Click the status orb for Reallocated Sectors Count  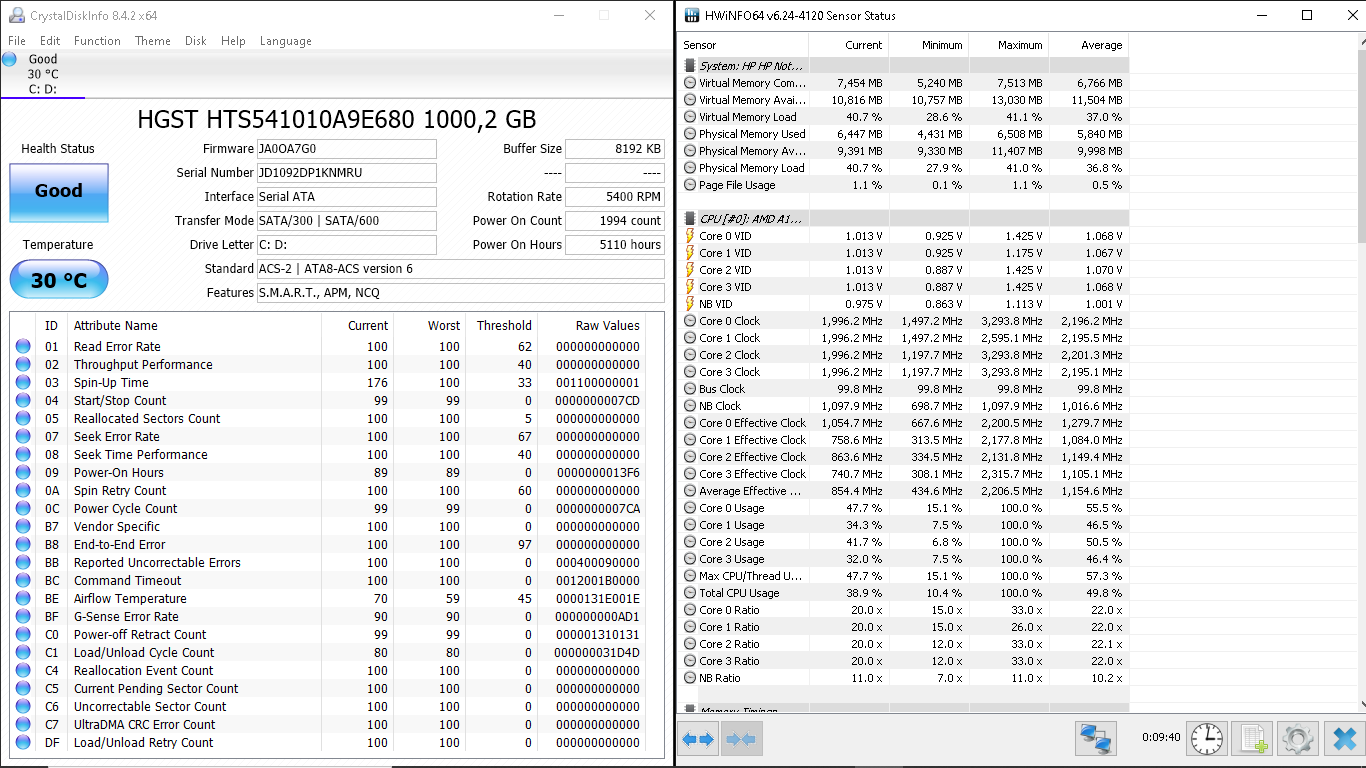(x=23, y=419)
